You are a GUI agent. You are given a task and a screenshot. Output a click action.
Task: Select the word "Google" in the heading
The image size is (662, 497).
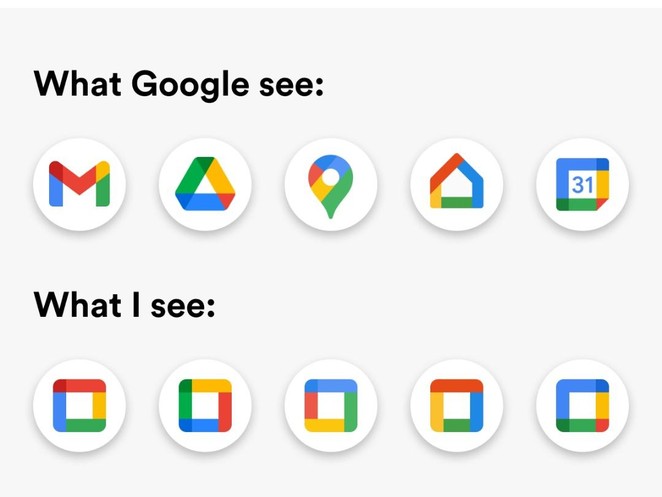(190, 85)
